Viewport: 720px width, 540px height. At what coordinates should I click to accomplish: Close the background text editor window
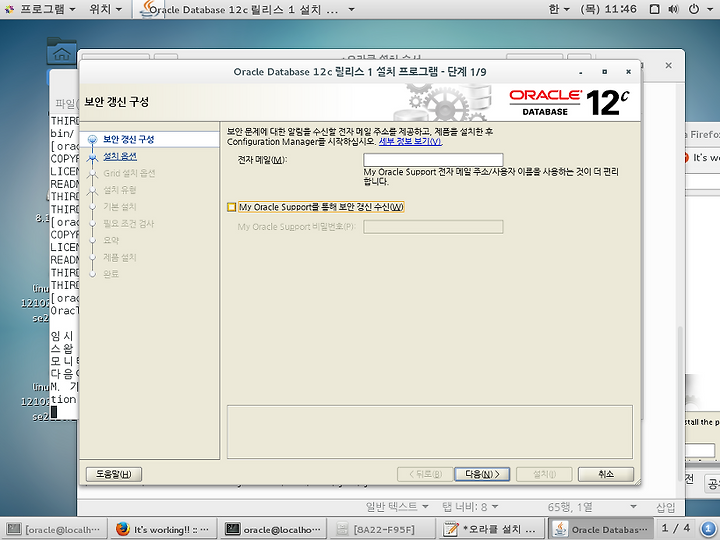pyautogui.click(x=669, y=66)
